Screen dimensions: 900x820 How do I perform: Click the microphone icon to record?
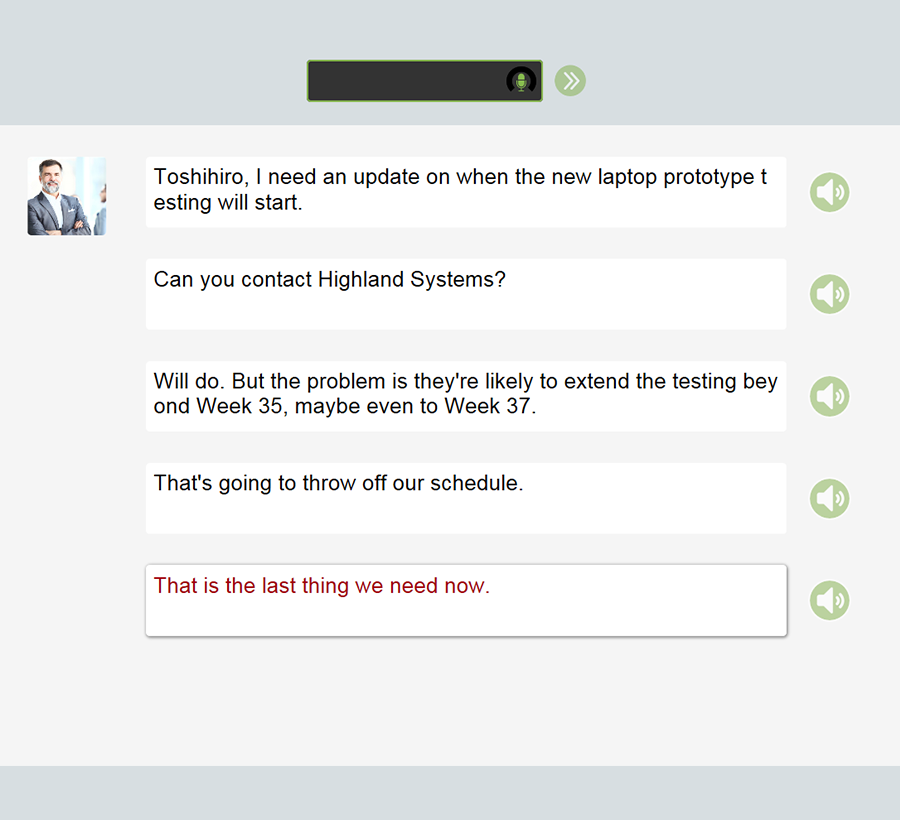521,81
